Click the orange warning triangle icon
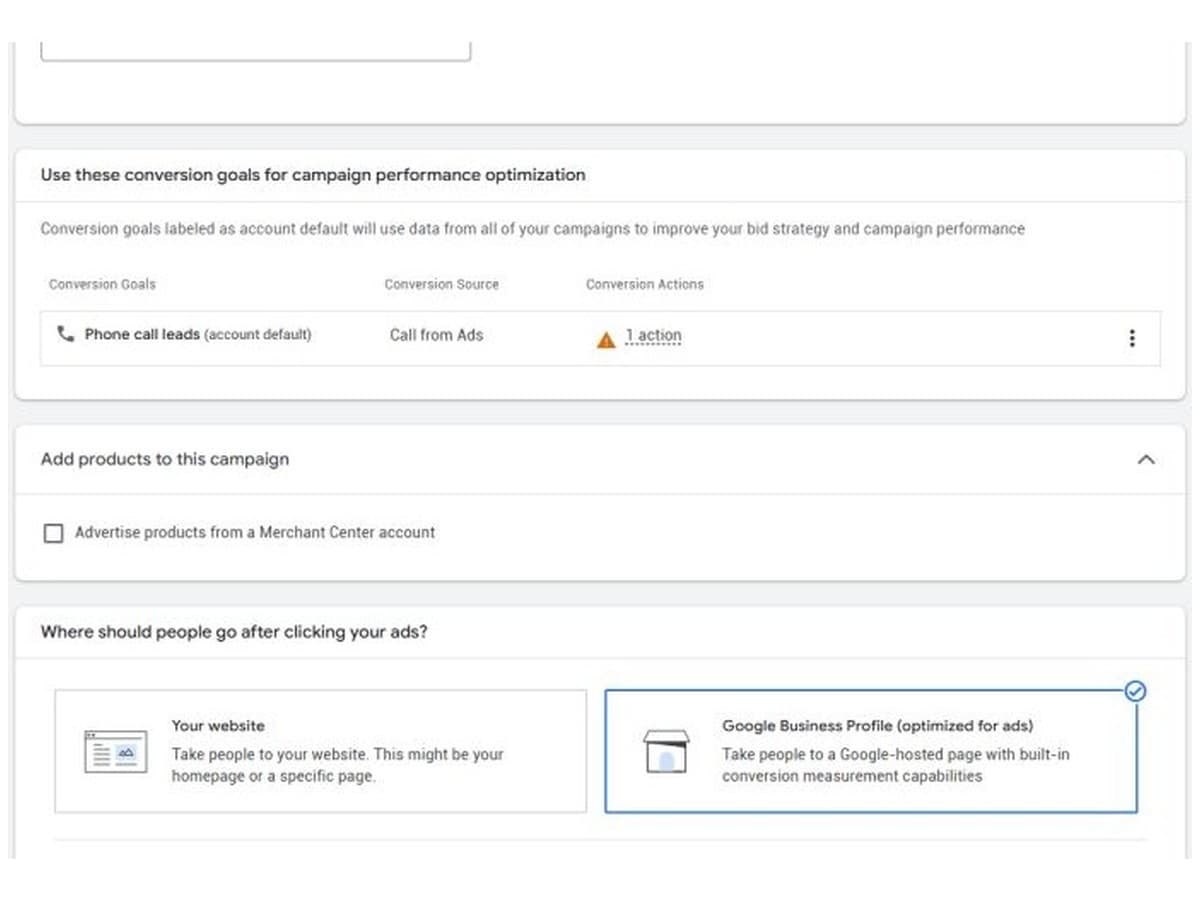 pos(606,340)
